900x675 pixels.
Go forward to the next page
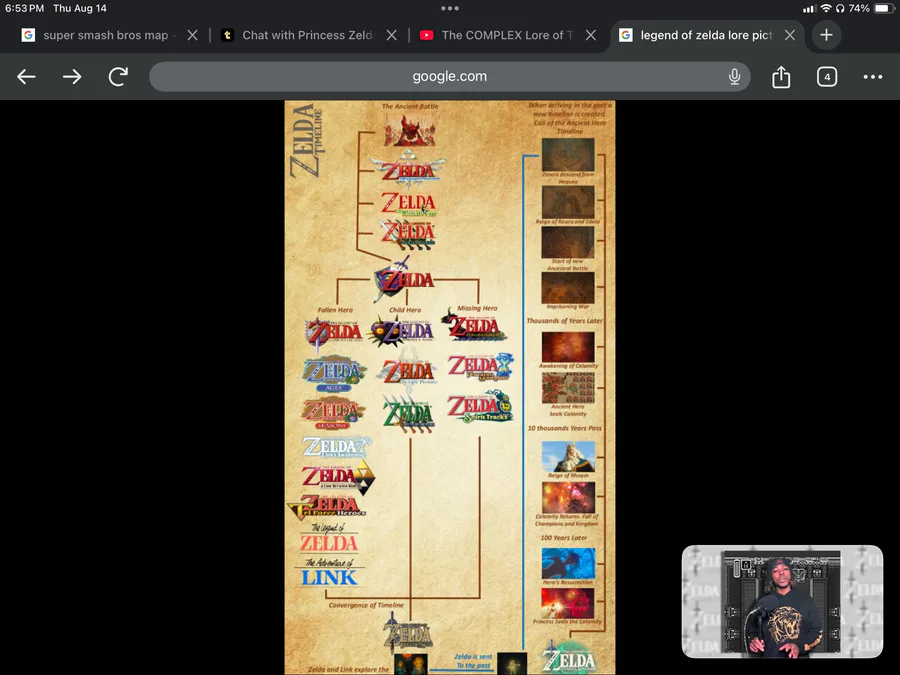[72, 76]
